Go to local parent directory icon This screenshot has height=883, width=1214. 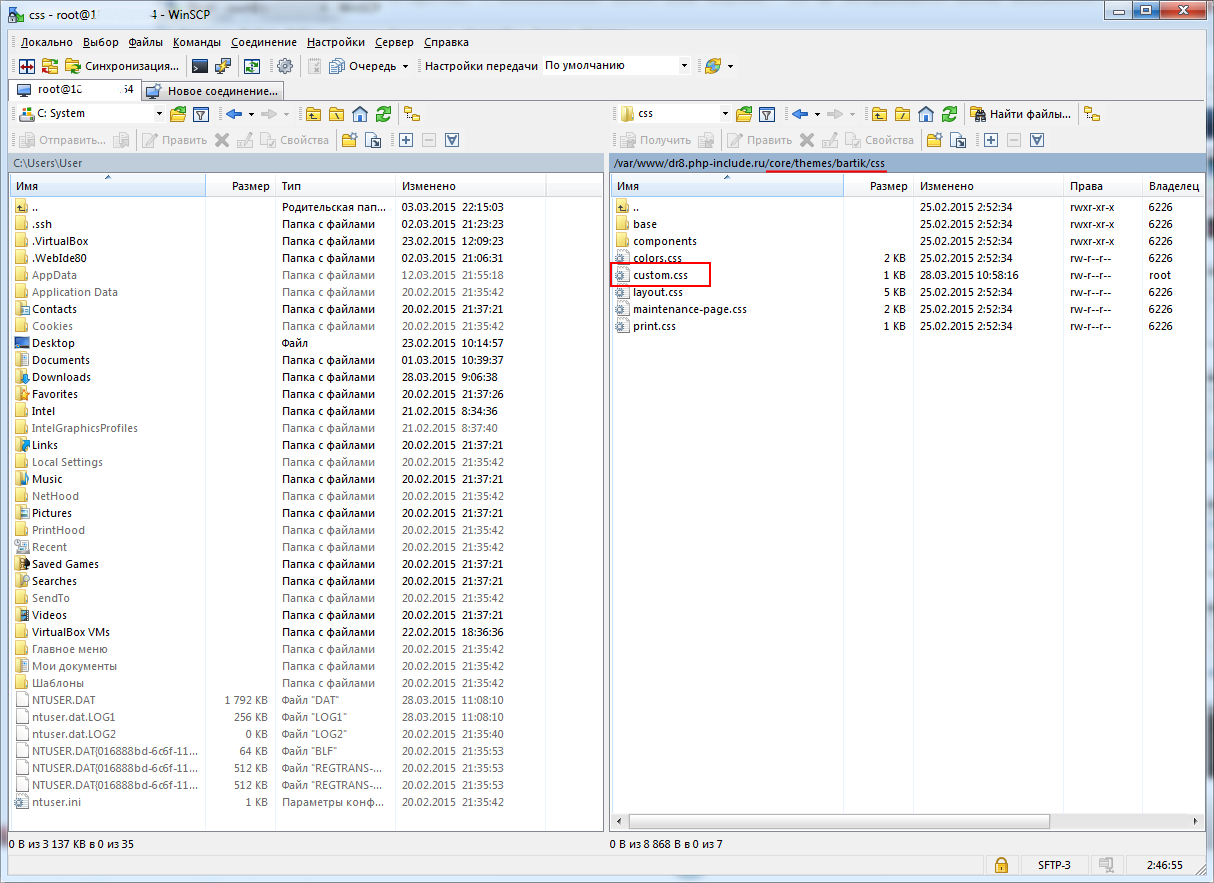coord(314,114)
